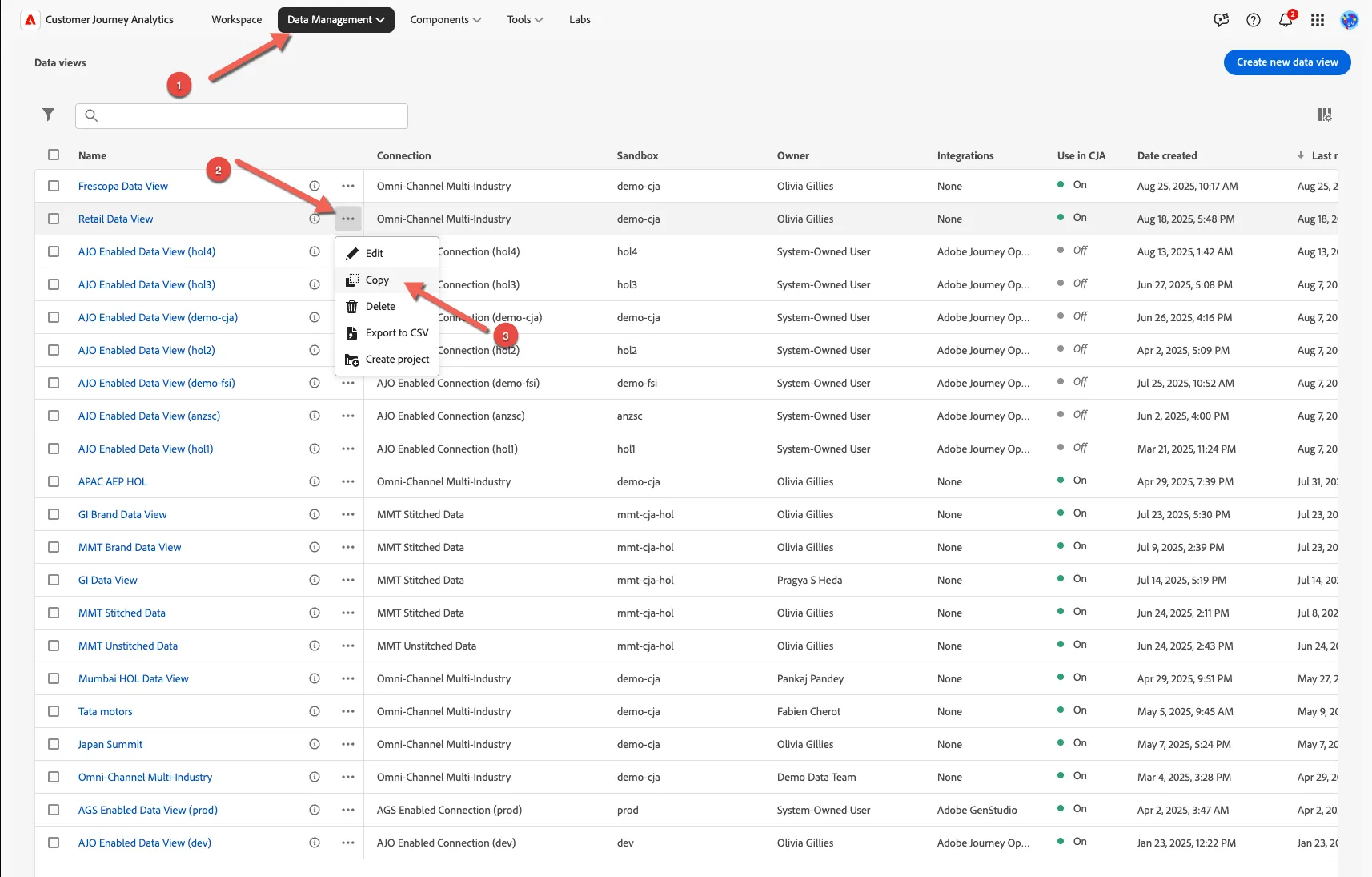Show info for MMT Stitched Data view
The height and width of the screenshot is (877, 1372).
315,613
